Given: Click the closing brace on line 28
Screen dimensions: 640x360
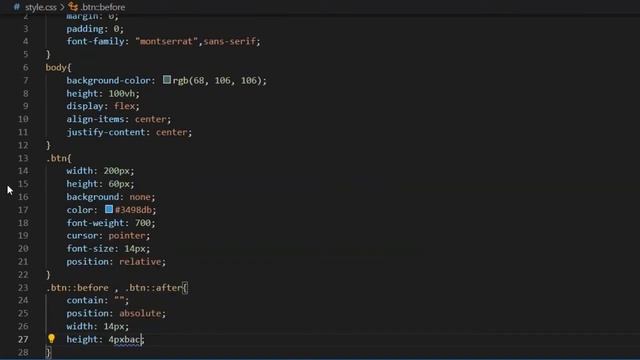Looking at the screenshot, I should pyautogui.click(x=48, y=352).
